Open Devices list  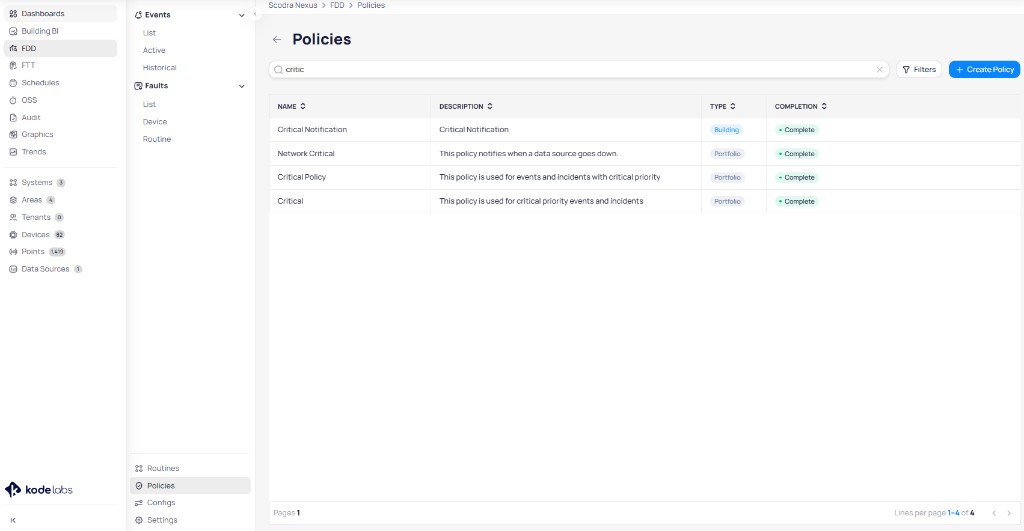(35, 234)
